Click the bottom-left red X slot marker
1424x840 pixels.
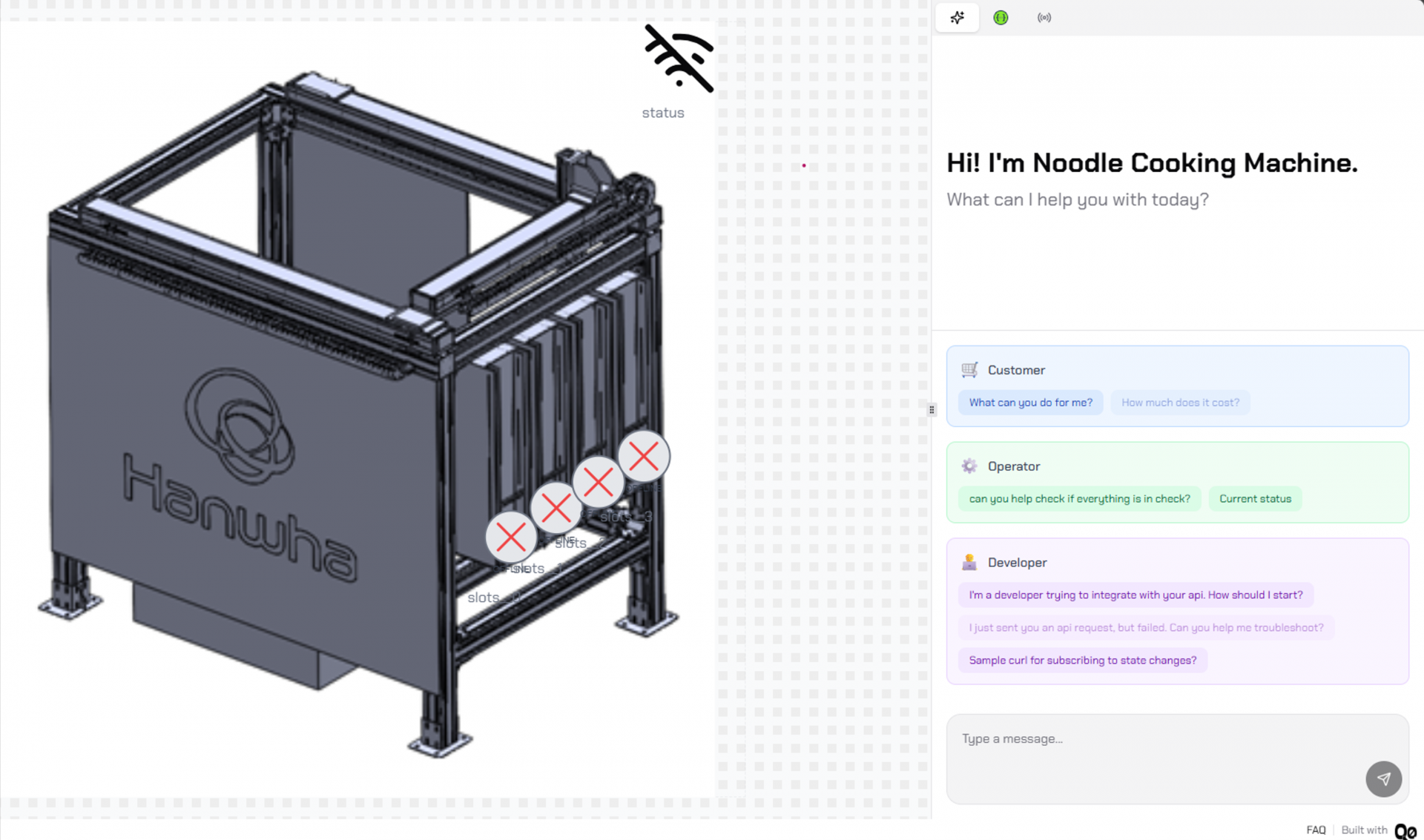coord(510,537)
